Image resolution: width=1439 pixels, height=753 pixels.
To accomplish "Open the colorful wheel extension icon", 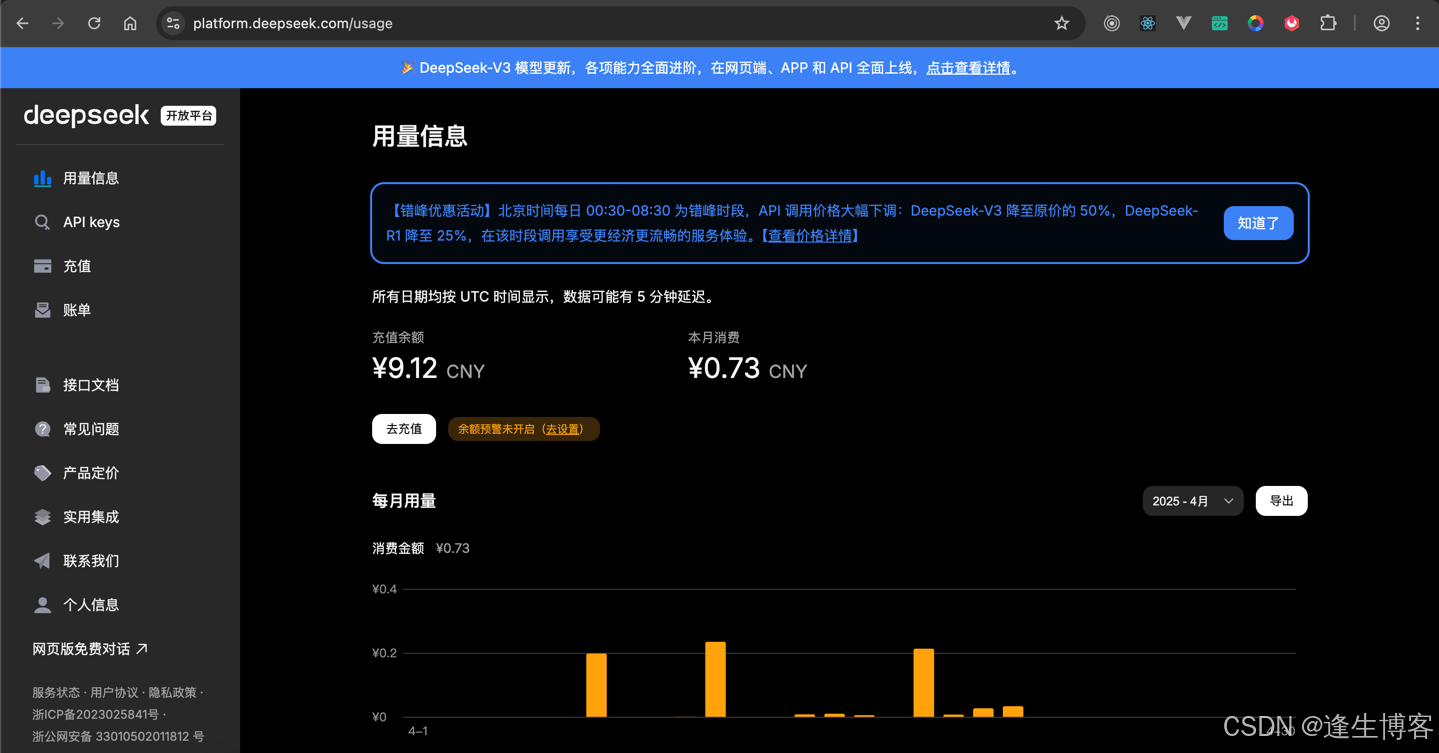I will coord(1255,23).
